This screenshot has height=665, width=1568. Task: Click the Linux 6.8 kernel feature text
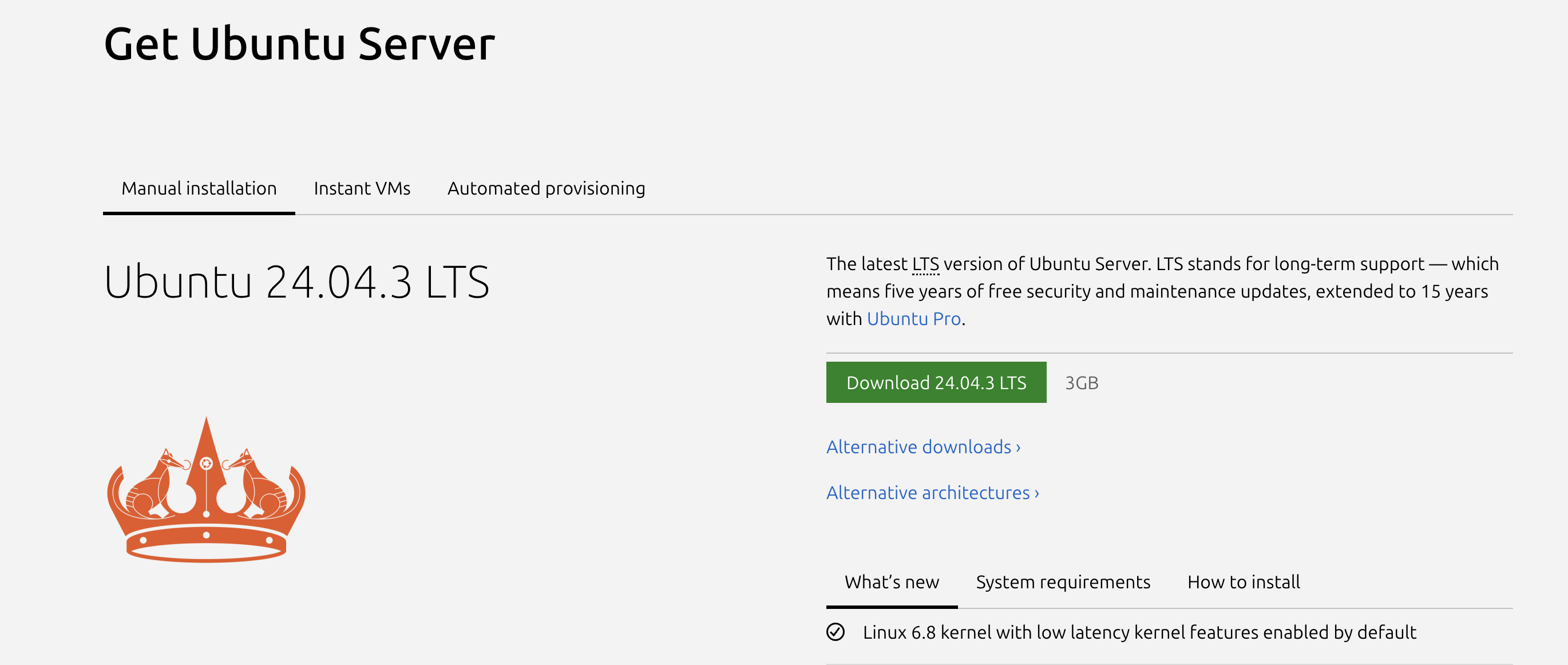tap(1139, 632)
